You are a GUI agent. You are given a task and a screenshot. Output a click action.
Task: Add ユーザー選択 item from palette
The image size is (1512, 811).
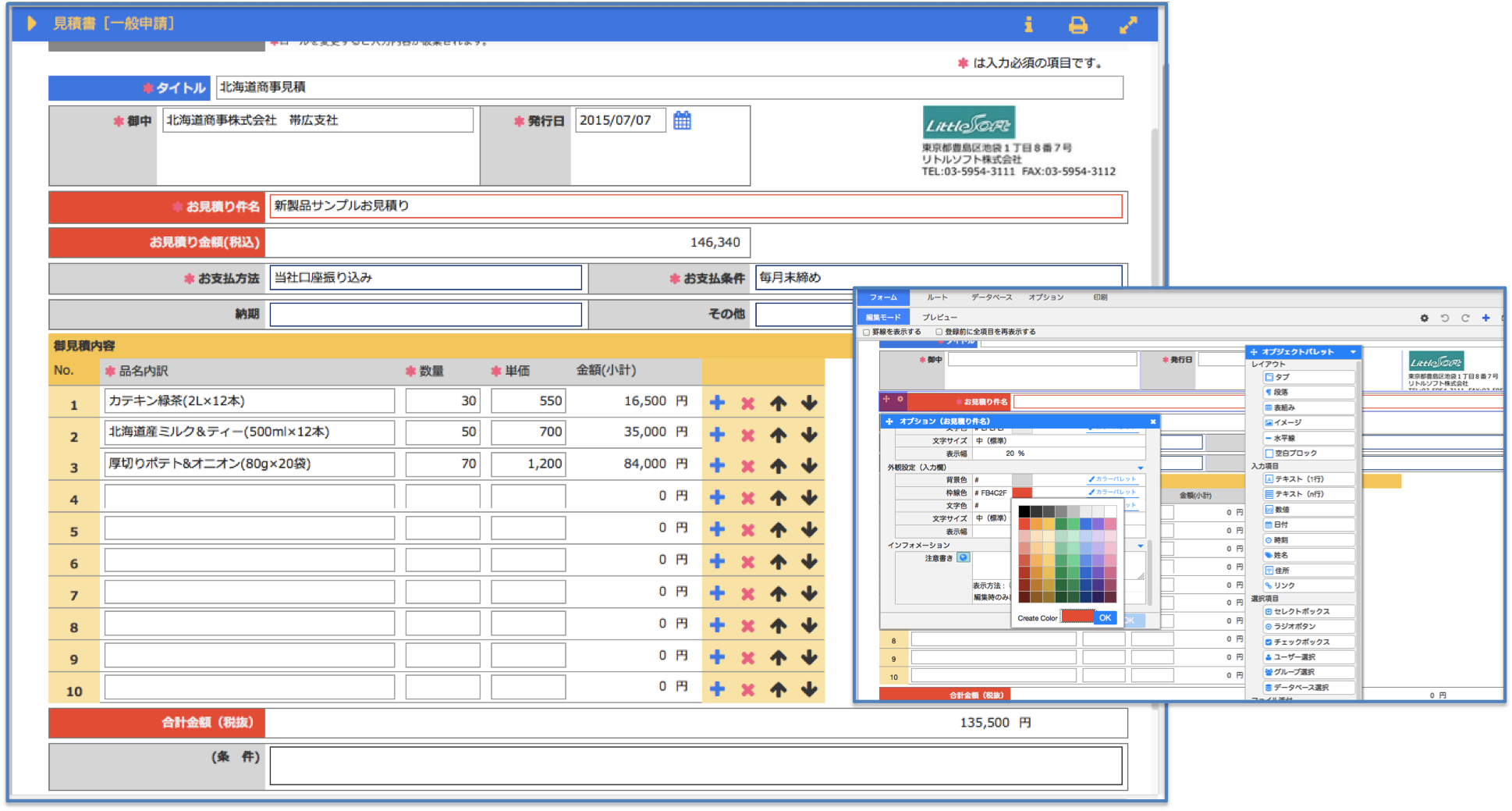(1308, 657)
